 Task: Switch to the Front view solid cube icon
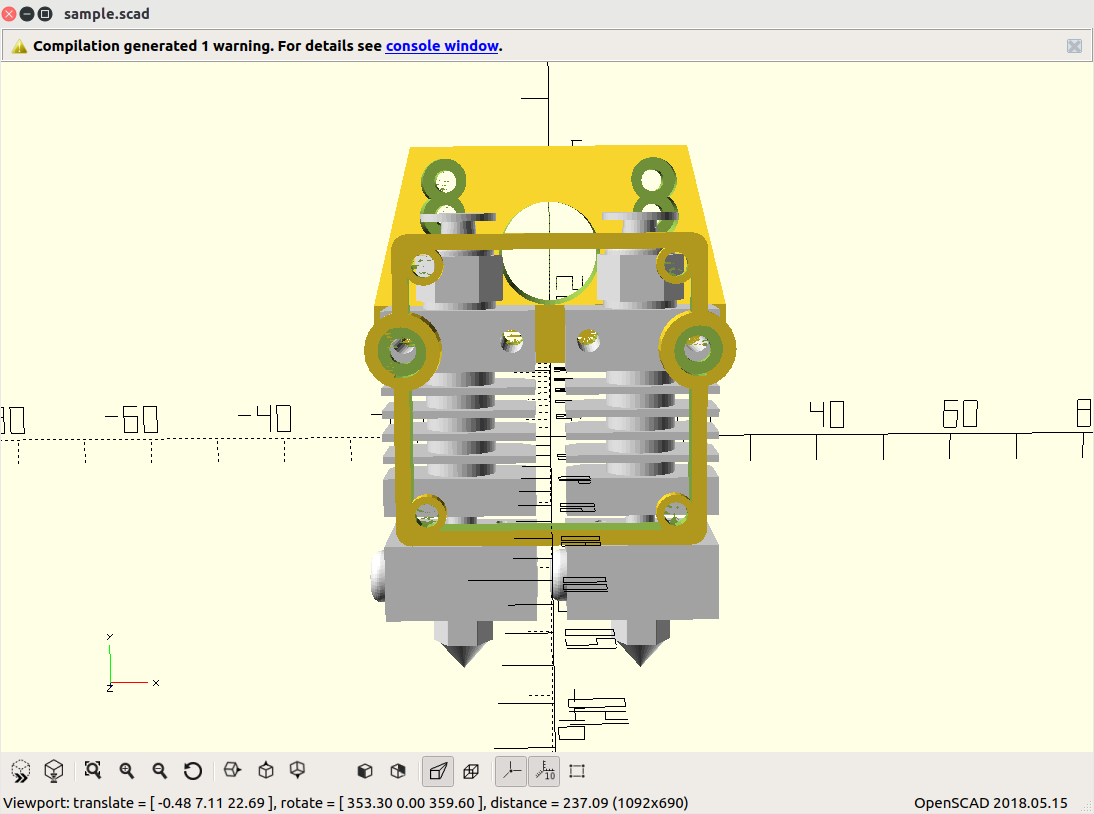(365, 771)
